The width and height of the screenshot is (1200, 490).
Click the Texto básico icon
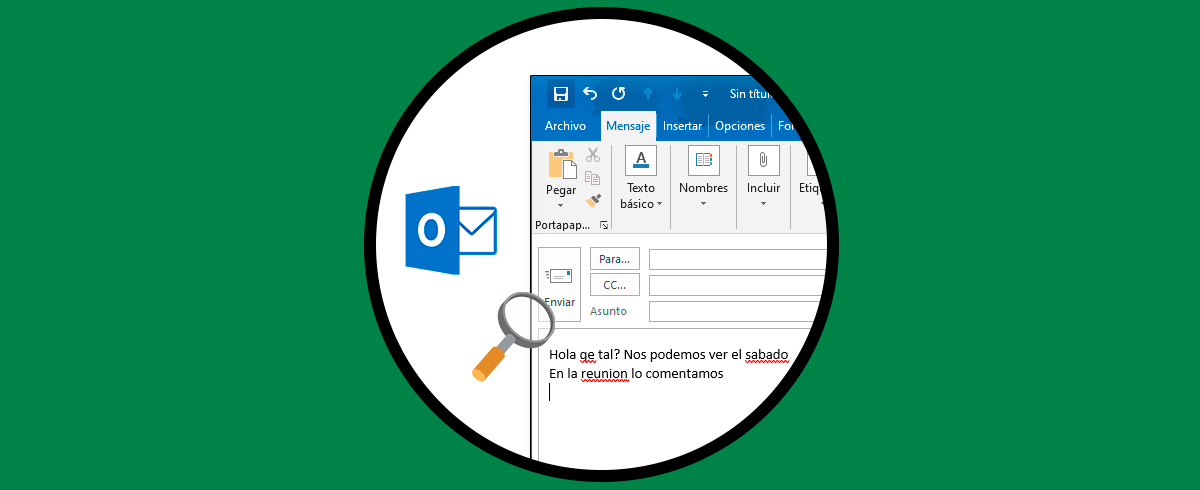click(x=641, y=160)
